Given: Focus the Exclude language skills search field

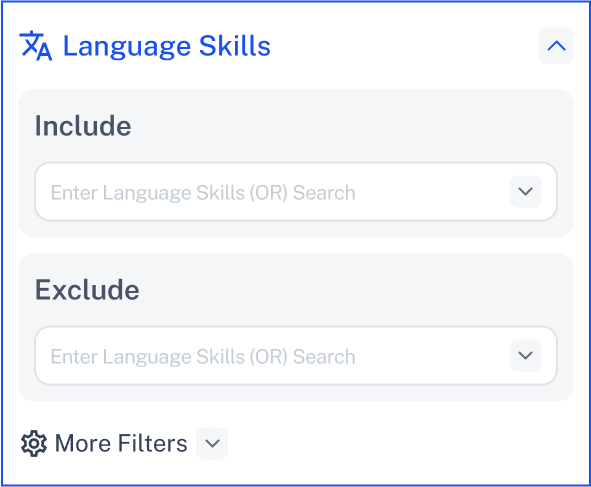Looking at the screenshot, I should click(x=296, y=355).
